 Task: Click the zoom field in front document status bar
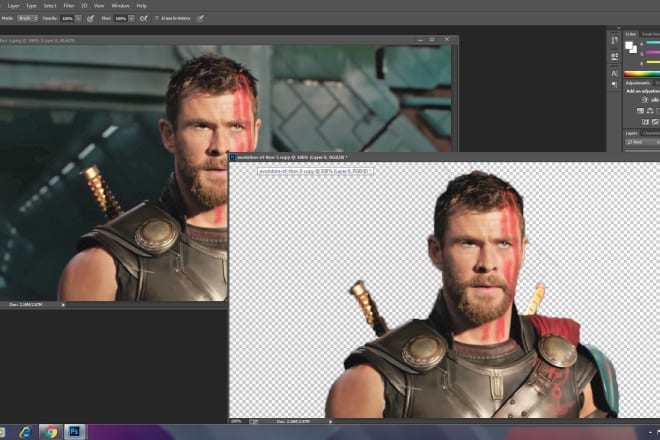tap(237, 421)
